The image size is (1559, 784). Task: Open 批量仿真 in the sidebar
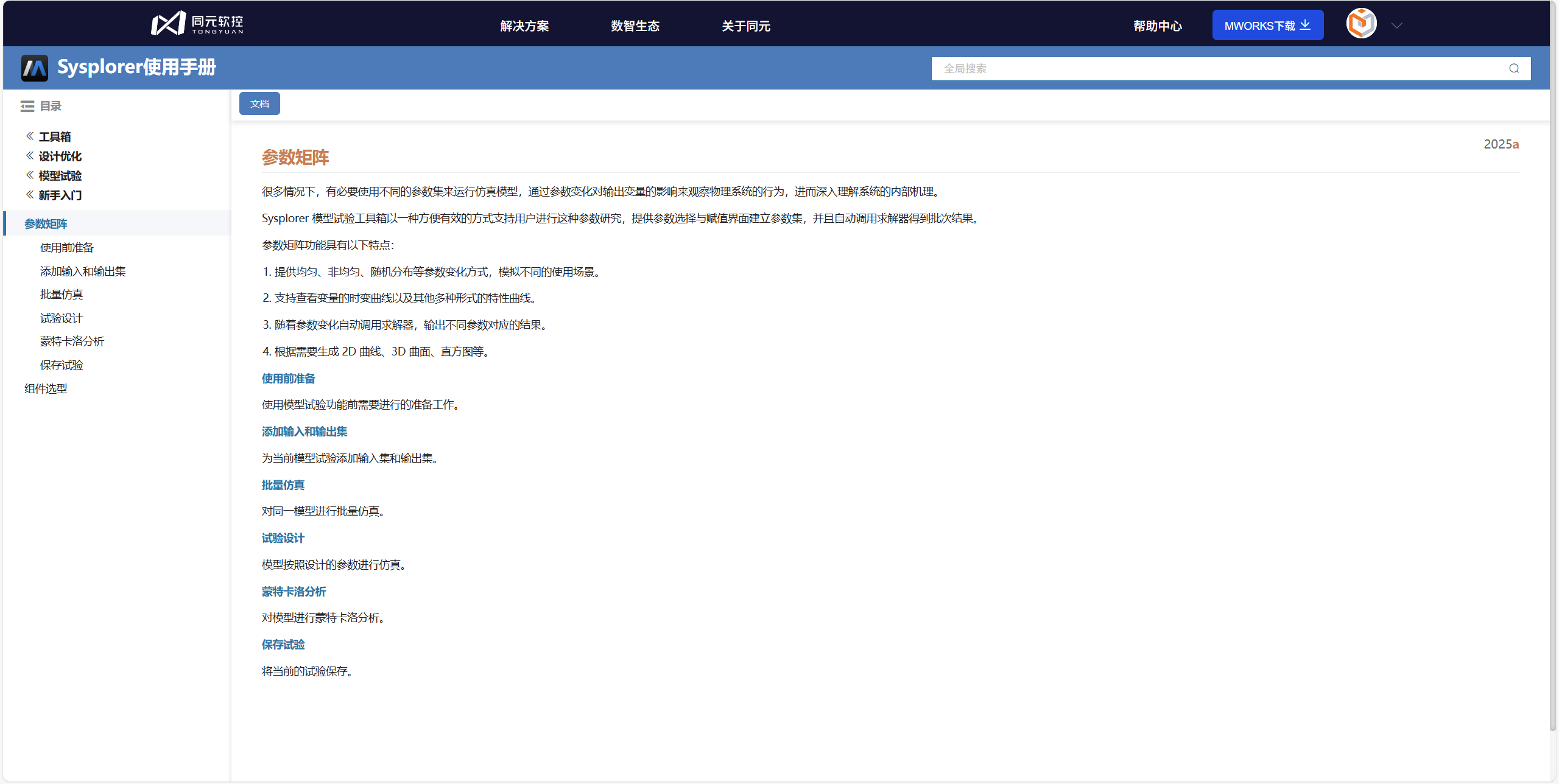(x=62, y=294)
